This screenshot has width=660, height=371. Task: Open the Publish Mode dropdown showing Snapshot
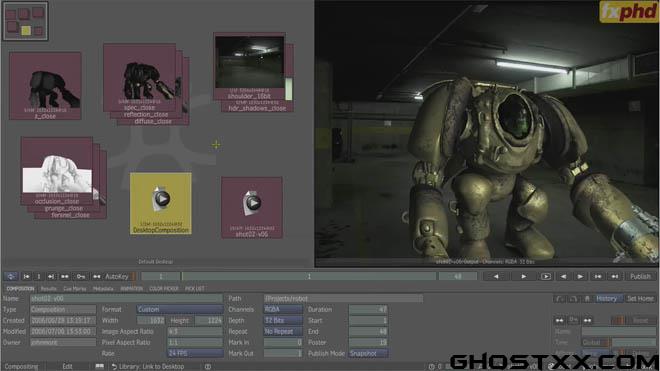coord(368,353)
